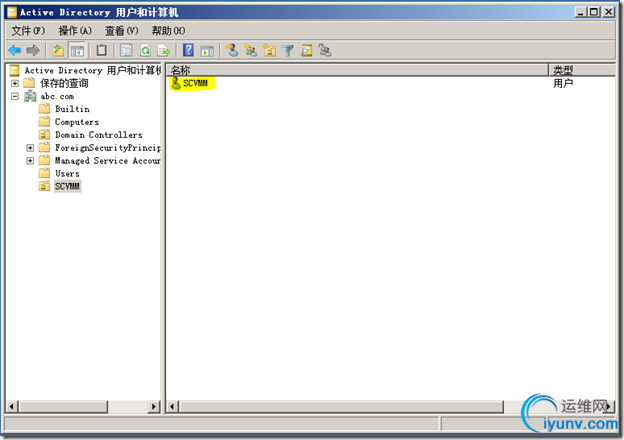Close the Active Directory window
624x440 pixels.
point(608,12)
